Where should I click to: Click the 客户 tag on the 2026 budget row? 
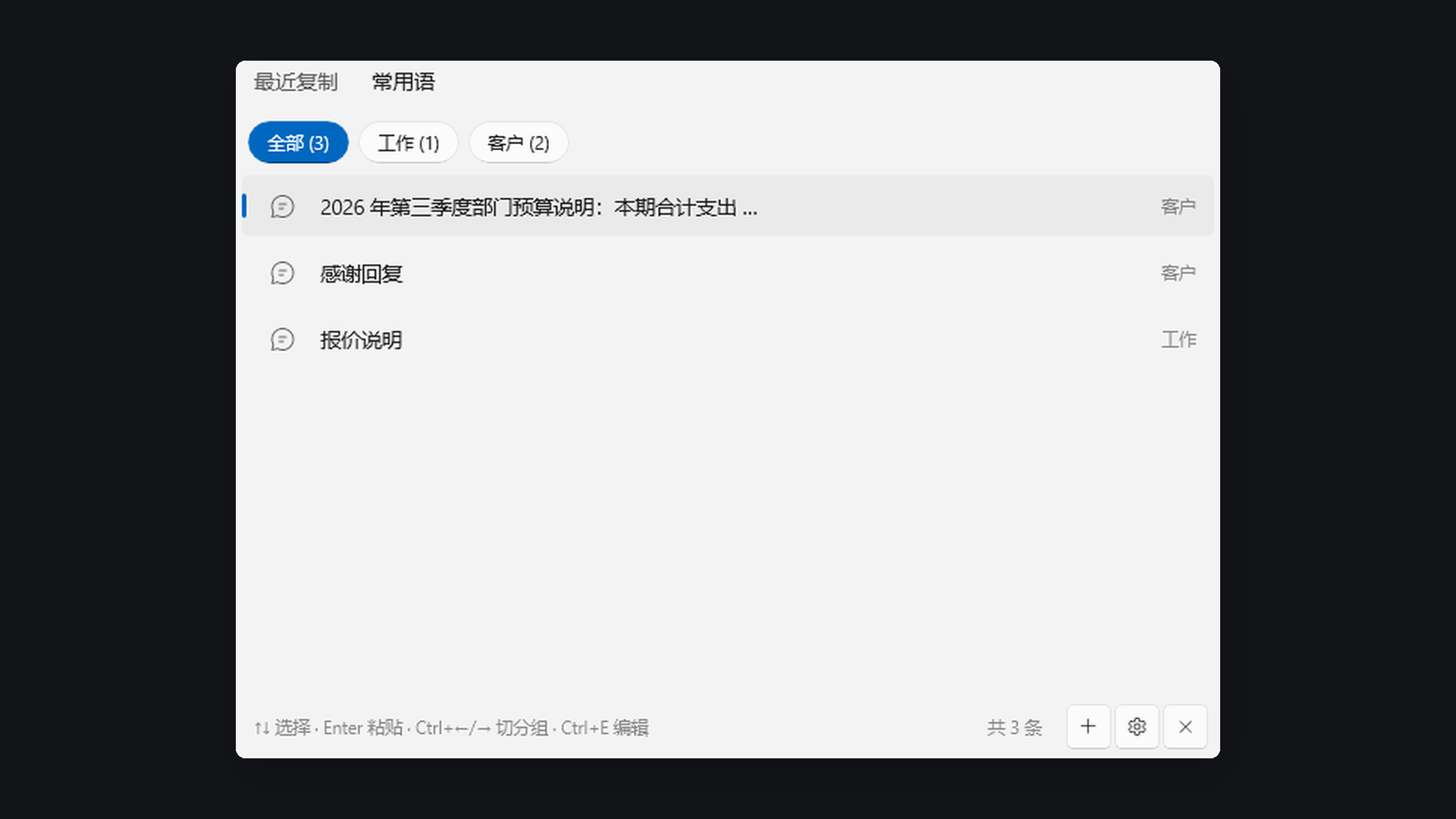pos(1178,206)
